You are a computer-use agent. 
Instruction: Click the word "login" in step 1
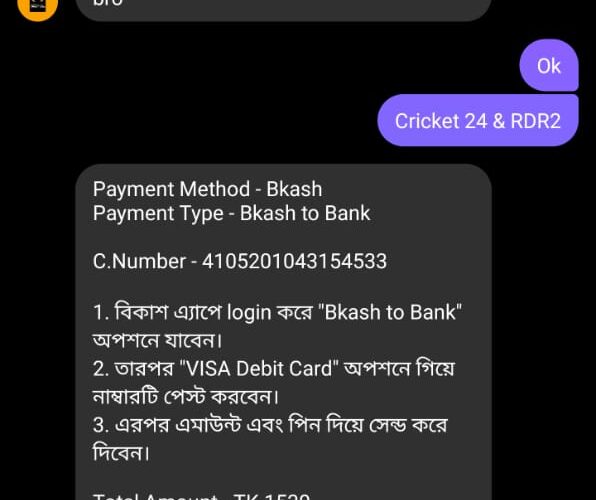click(x=249, y=313)
